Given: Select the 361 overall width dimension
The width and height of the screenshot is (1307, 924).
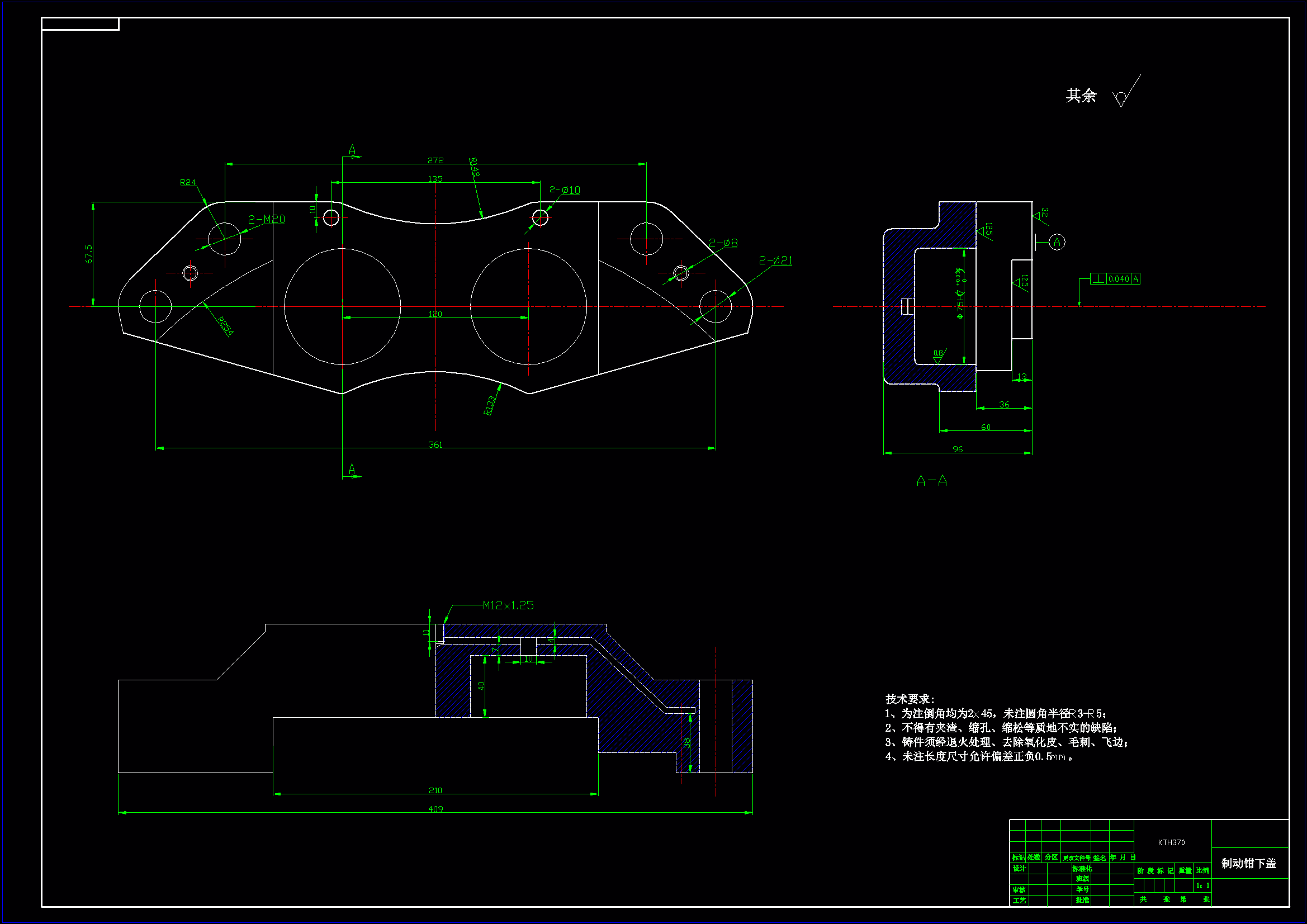Looking at the screenshot, I should tap(435, 444).
